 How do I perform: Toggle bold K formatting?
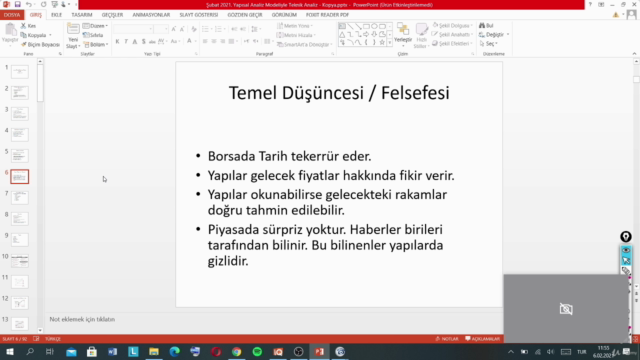click(x=118, y=41)
